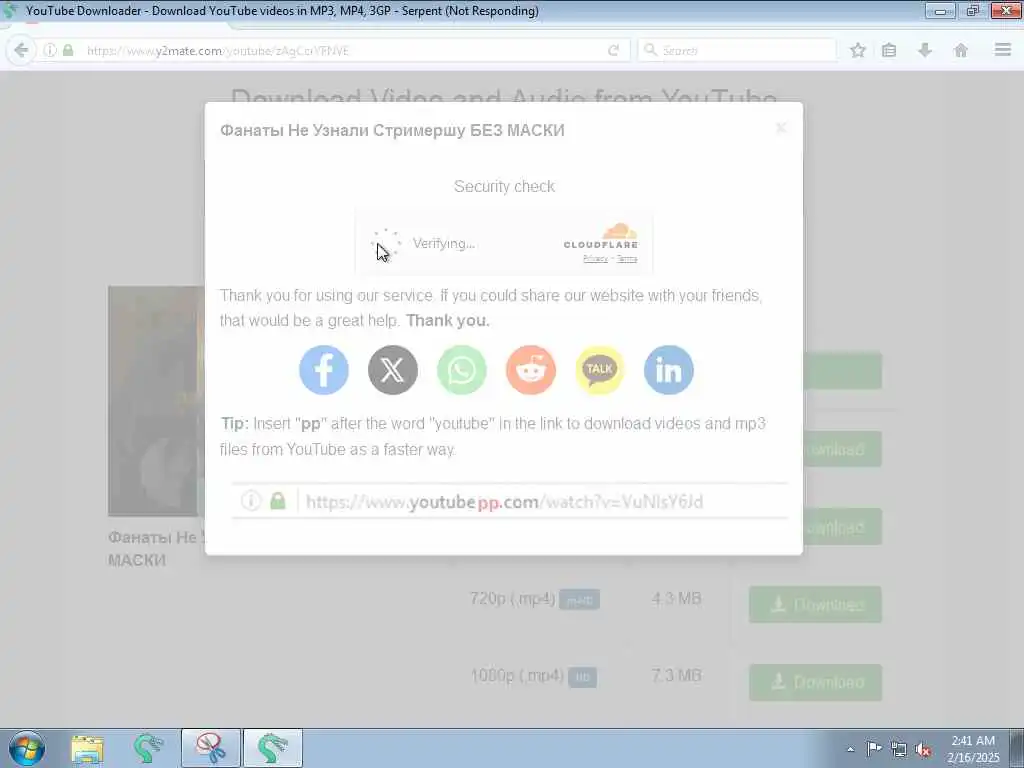
Task: Download the 720p mp4 video
Action: (815, 605)
